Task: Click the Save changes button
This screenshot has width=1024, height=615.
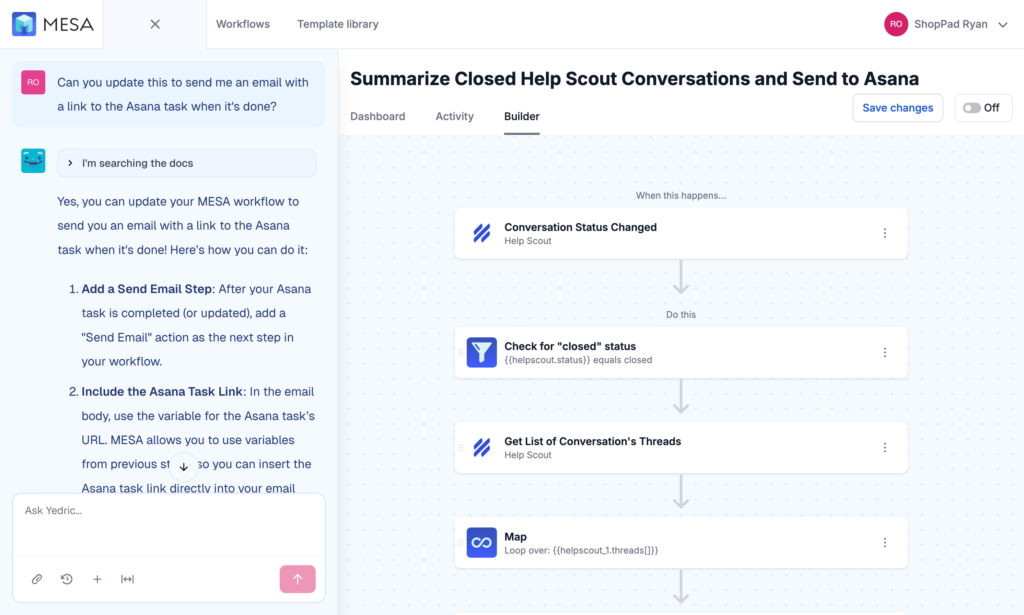Action: pyautogui.click(x=897, y=107)
